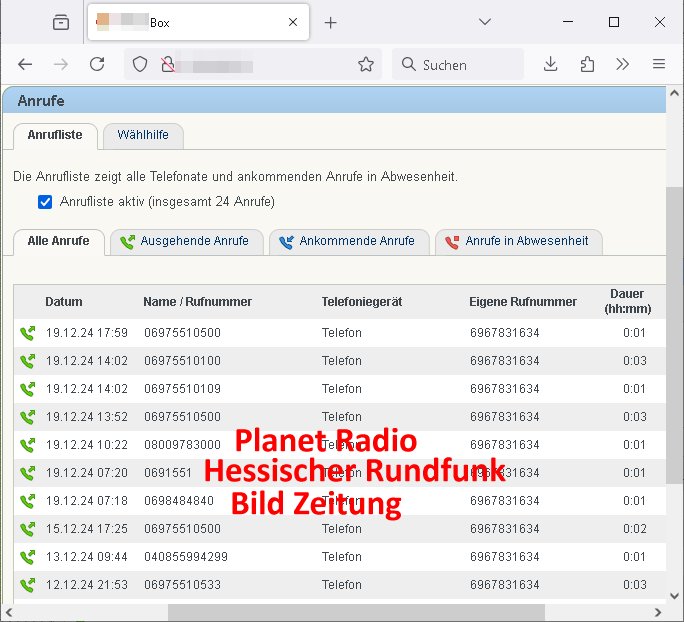The width and height of the screenshot is (684, 622).
Task: Click the insecure connection padlock icon
Action: click(168, 65)
